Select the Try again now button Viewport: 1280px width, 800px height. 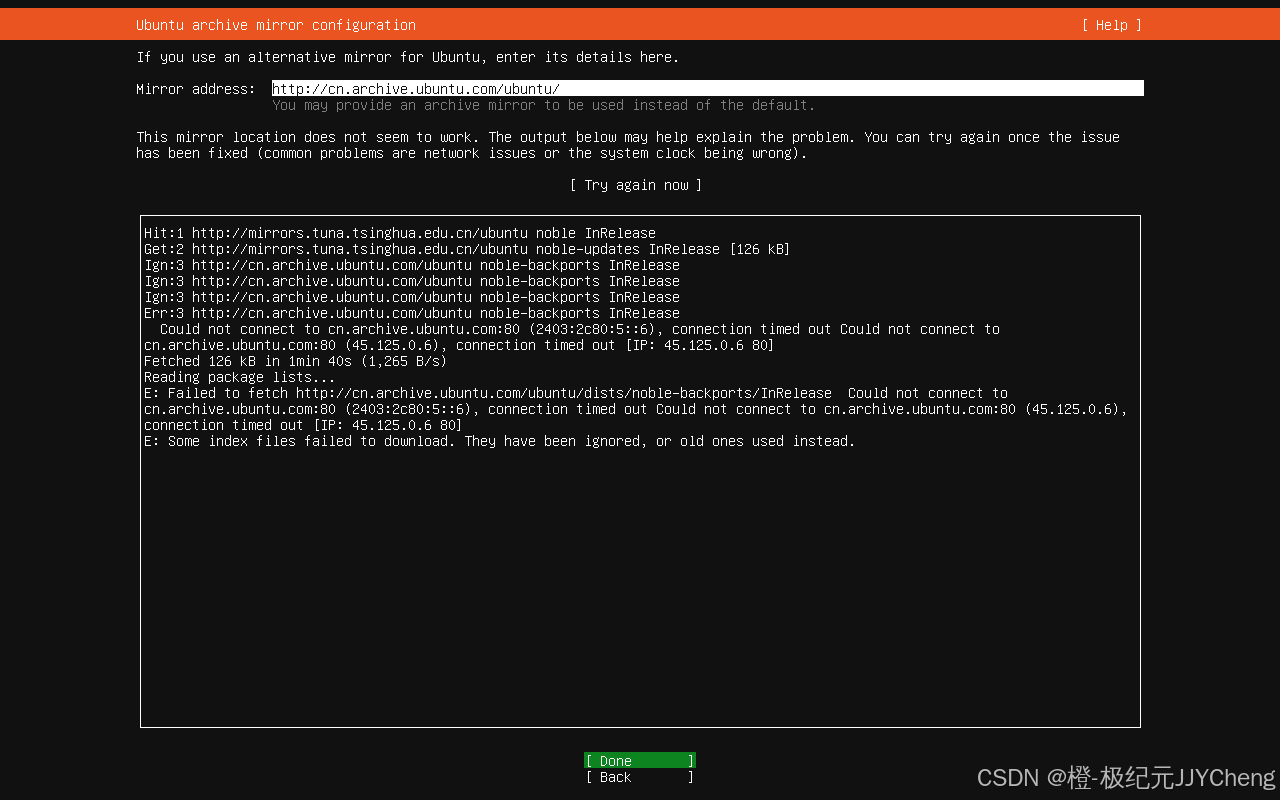point(636,185)
